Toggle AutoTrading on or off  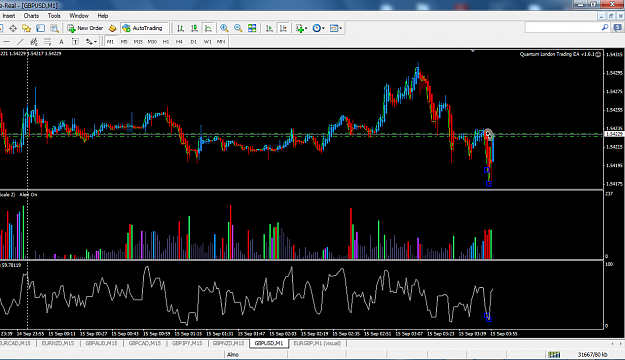pos(143,28)
